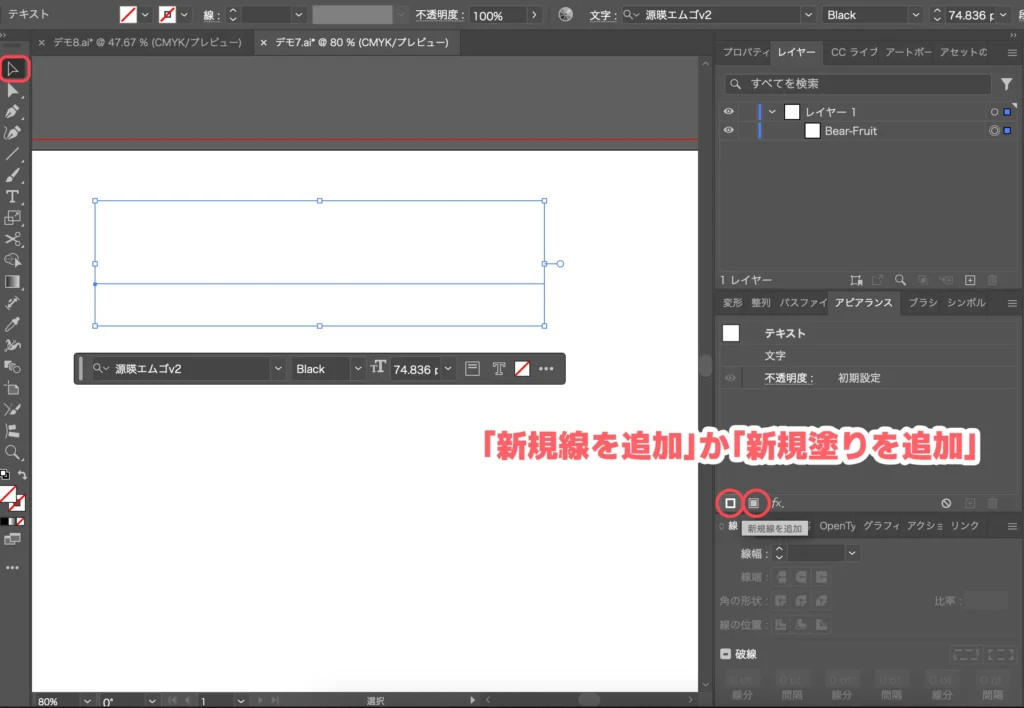Viewport: 1024px width, 708px height.
Task: Select the Scissors tool
Action: (12, 239)
